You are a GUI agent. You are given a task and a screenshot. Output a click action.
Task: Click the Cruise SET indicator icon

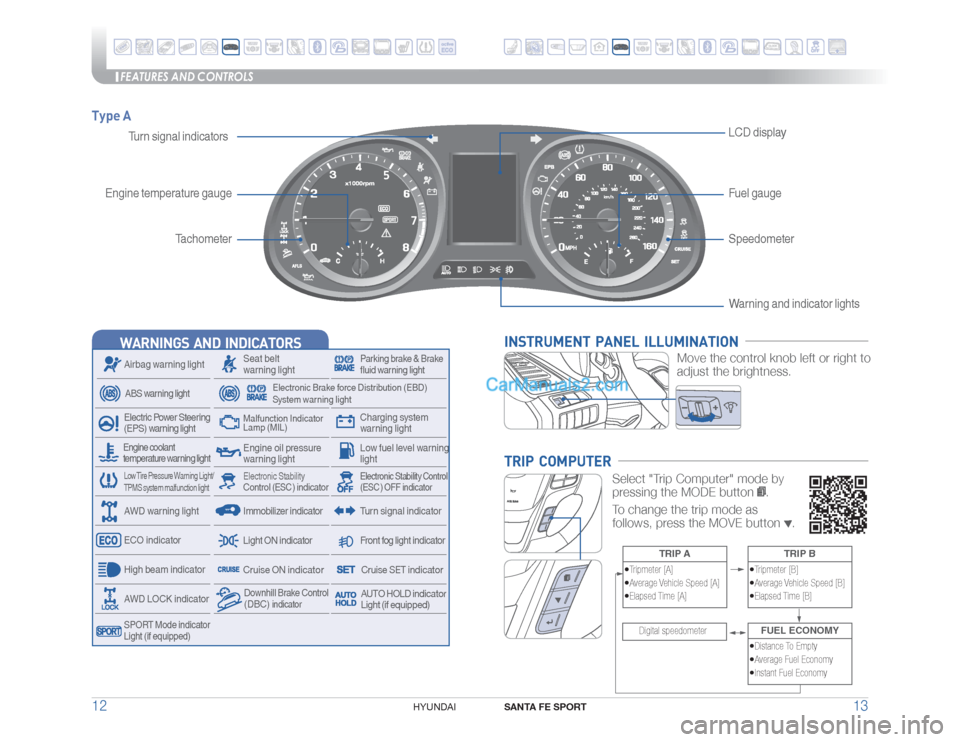click(345, 570)
